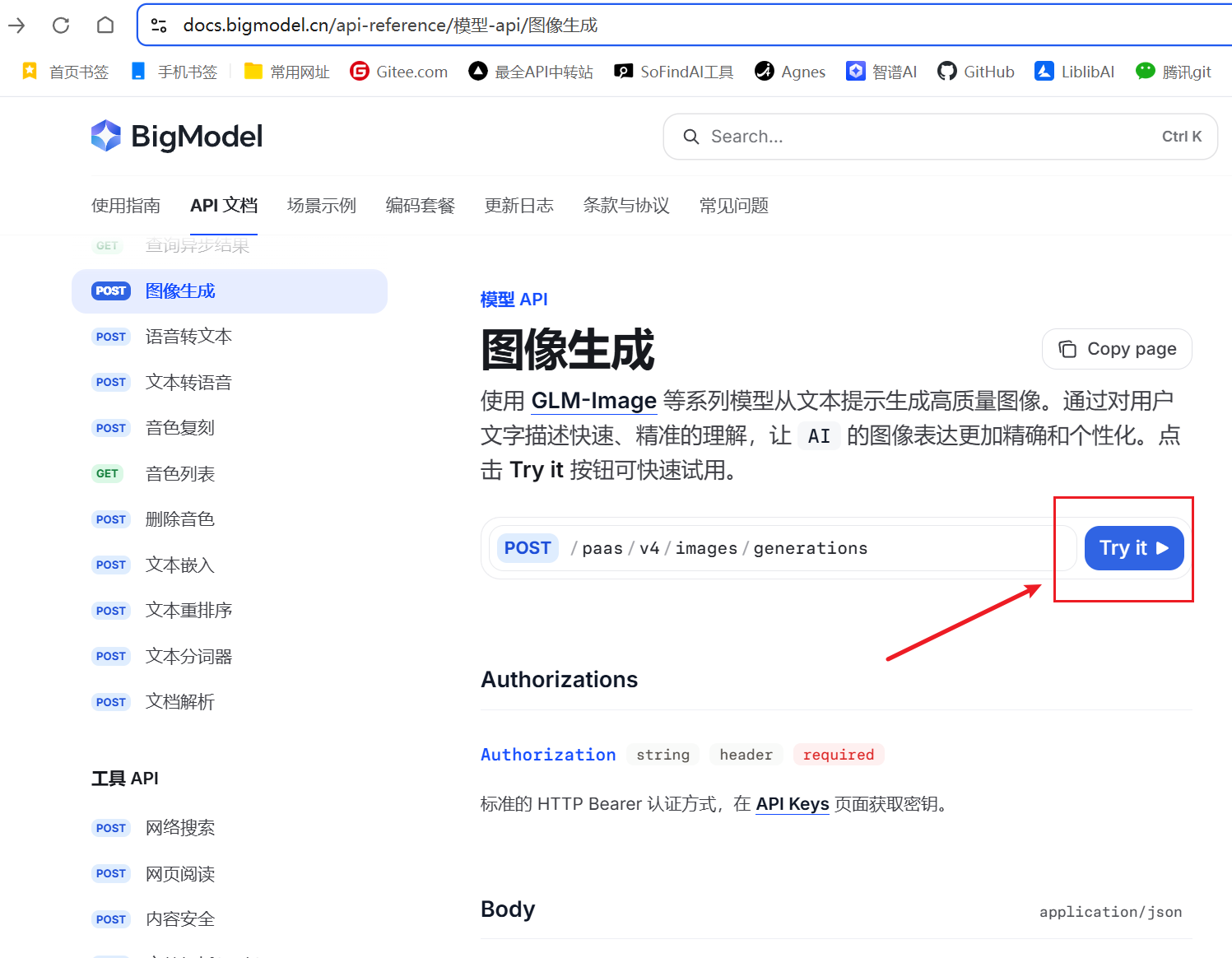Viewport: 1232px width, 958px height.
Task: Click the address bar URL
Action: click(x=390, y=26)
